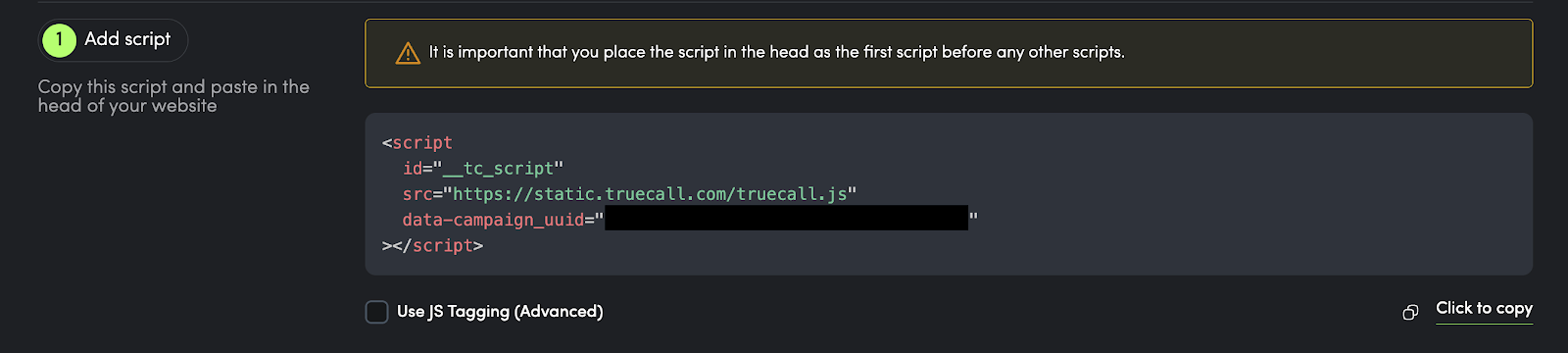Click the Use JS Tagging (Advanced) label
Image resolution: width=1568 pixels, height=353 pixels.
pos(500,312)
